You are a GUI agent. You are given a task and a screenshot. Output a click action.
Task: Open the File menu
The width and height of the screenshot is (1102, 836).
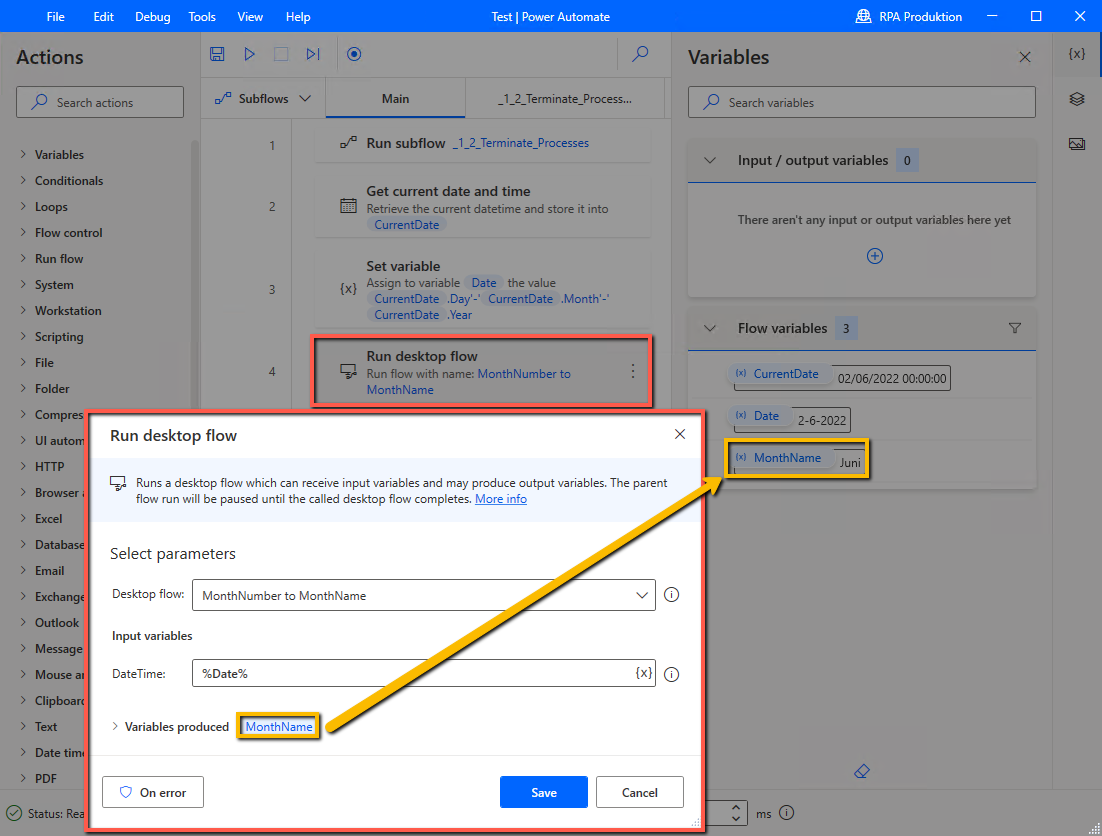(56, 17)
